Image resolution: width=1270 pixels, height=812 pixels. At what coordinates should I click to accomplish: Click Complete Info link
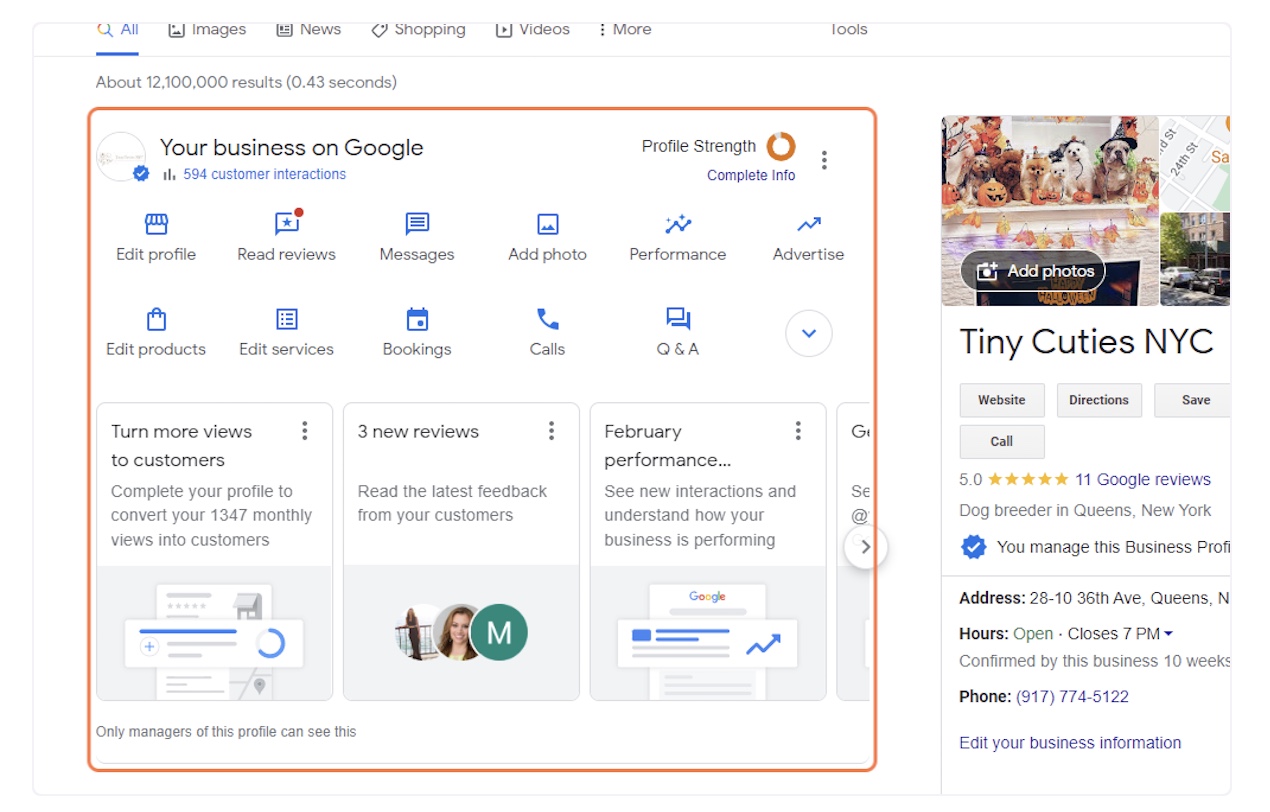click(751, 175)
